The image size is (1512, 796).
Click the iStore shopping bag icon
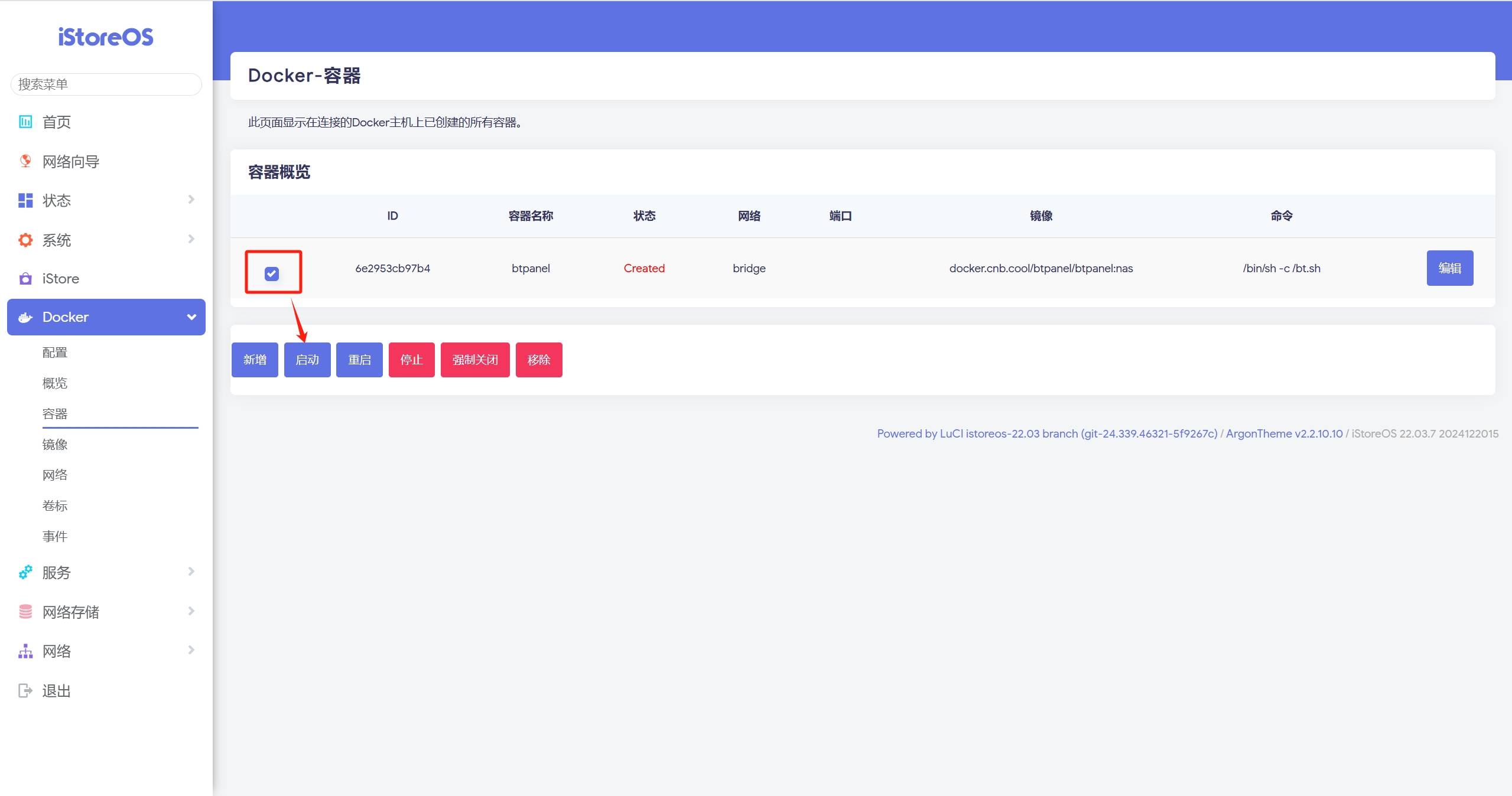click(x=25, y=279)
